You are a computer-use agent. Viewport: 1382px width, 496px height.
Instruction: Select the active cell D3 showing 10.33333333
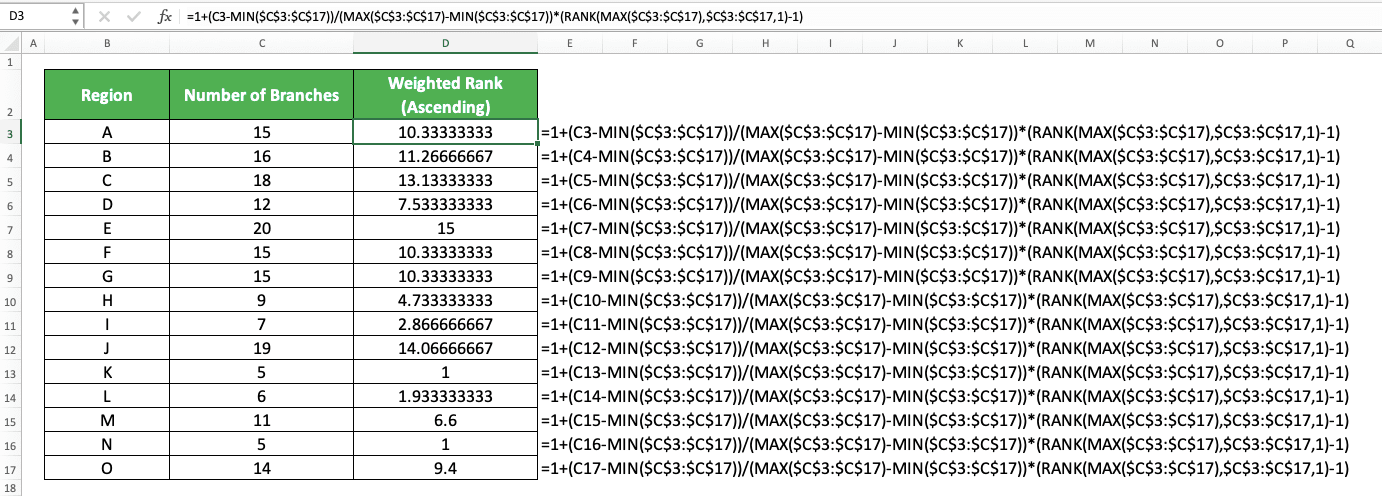pos(445,133)
